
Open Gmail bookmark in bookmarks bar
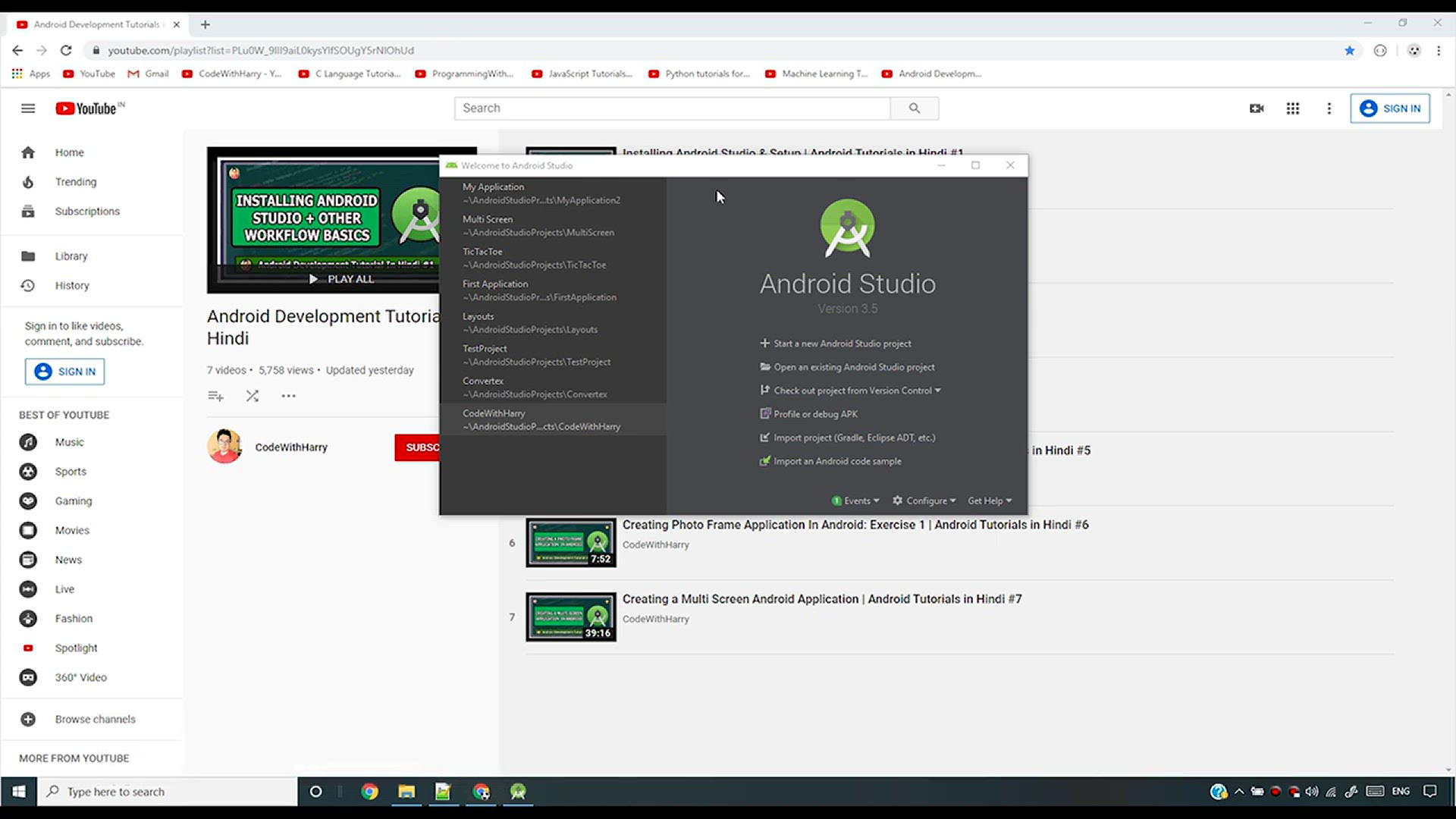[x=149, y=74]
